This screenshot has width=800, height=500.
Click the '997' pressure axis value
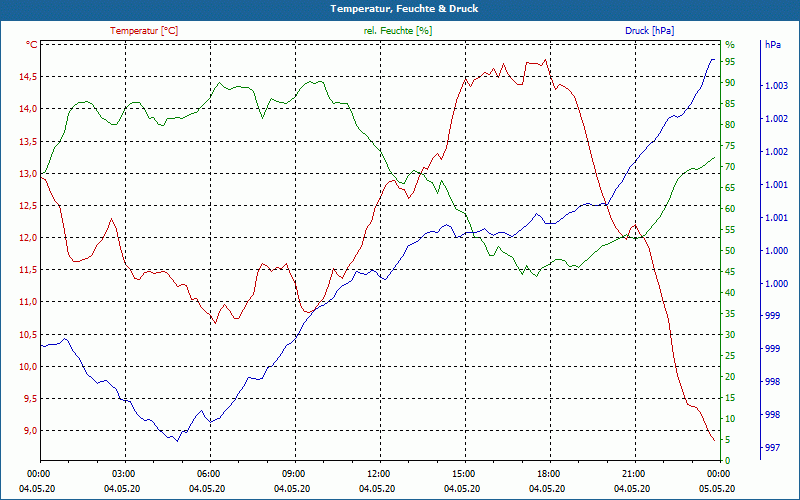point(772,448)
